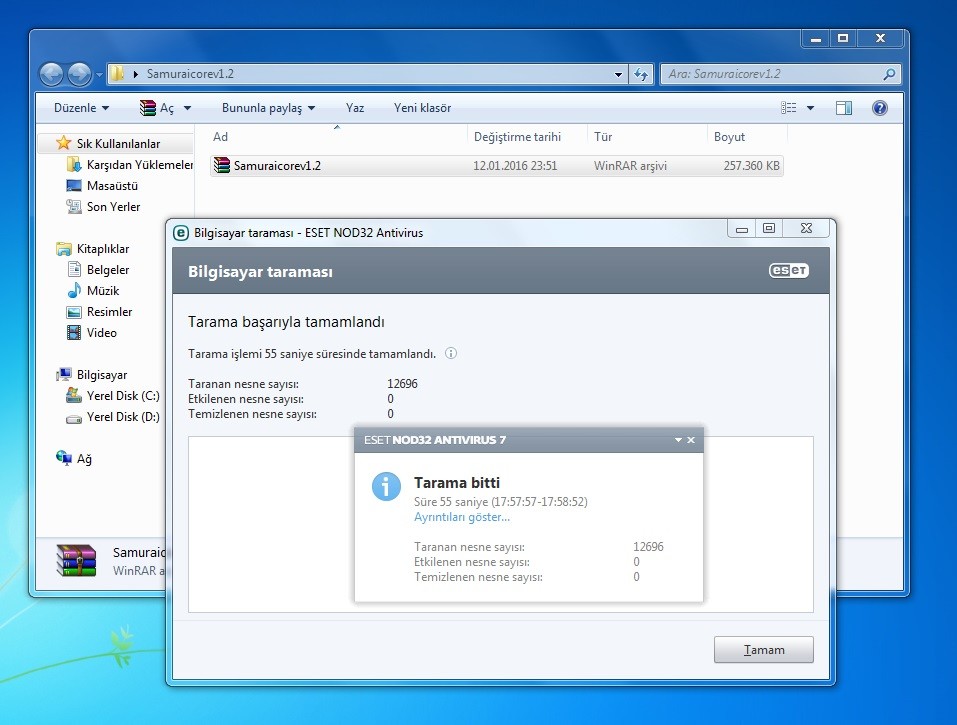
Task: Click the Aç toolbar button
Action: [x=157, y=108]
